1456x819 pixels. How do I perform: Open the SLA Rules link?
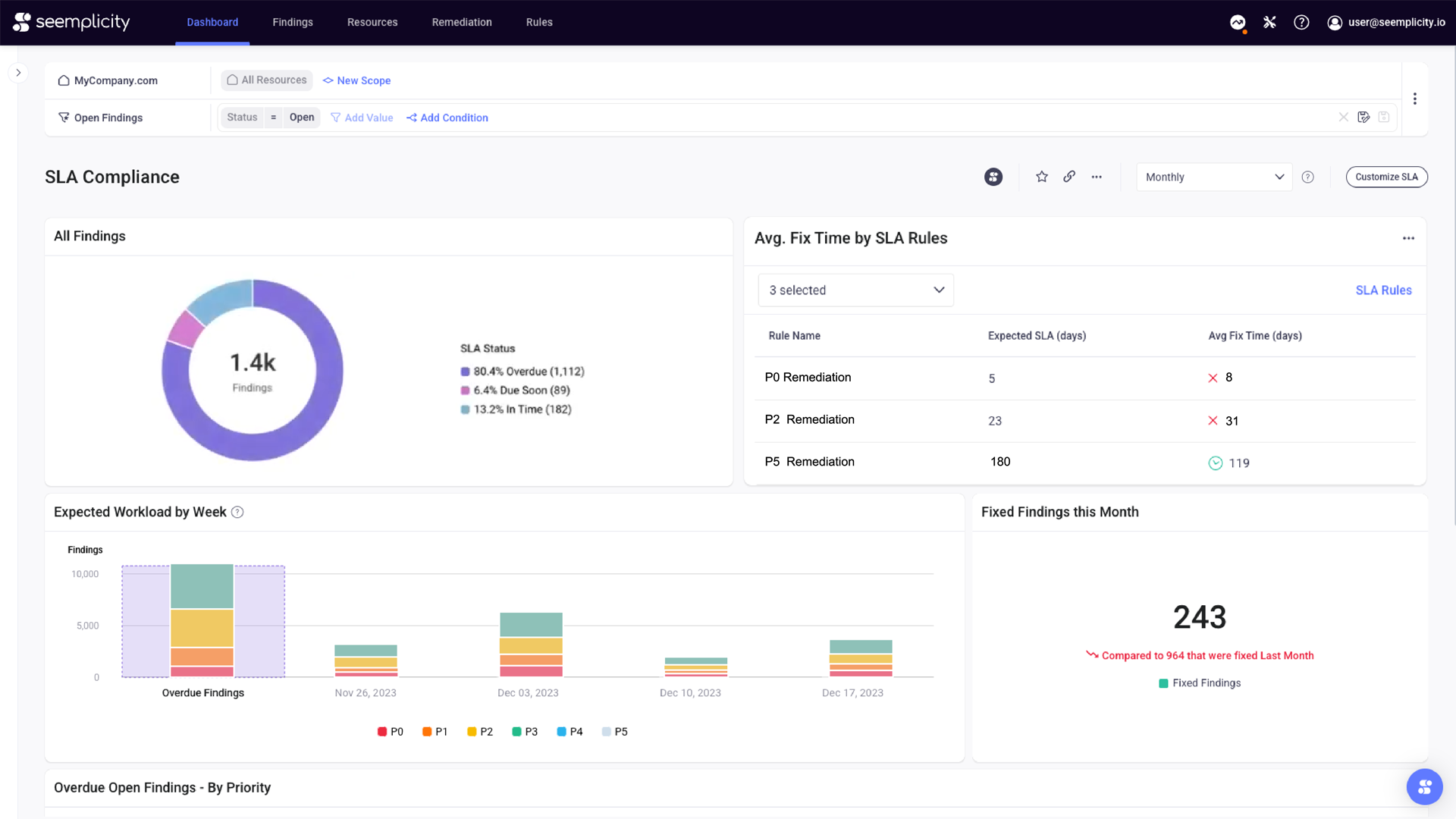click(1383, 290)
